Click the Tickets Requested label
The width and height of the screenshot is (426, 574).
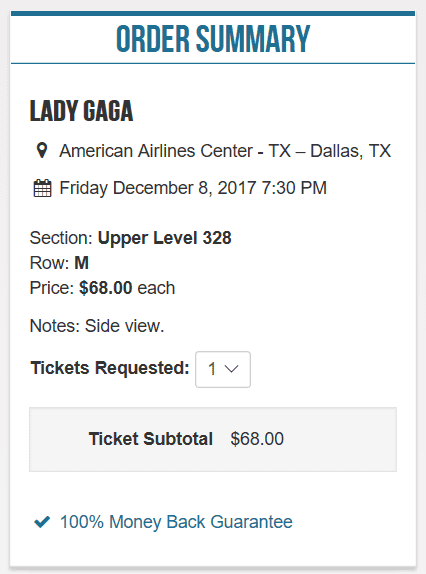(x=110, y=368)
